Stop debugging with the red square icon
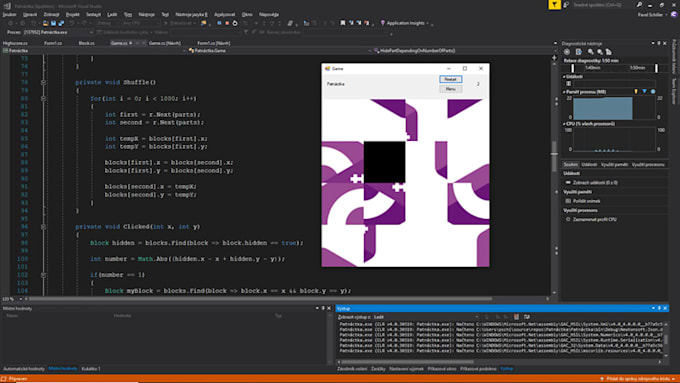 (x=227, y=23)
